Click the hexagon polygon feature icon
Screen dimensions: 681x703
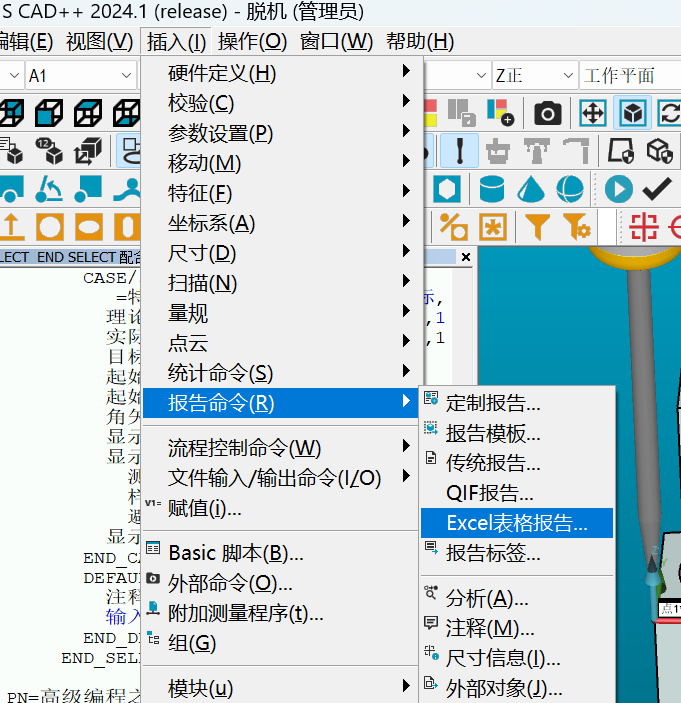(x=447, y=189)
